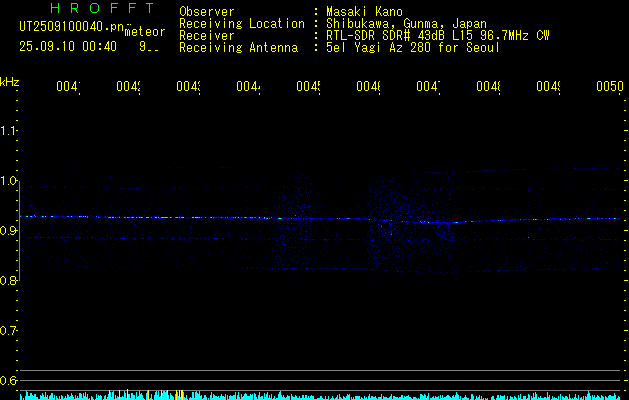Select 'Shibukawa, Gunma, Japan' location text

tap(406, 24)
